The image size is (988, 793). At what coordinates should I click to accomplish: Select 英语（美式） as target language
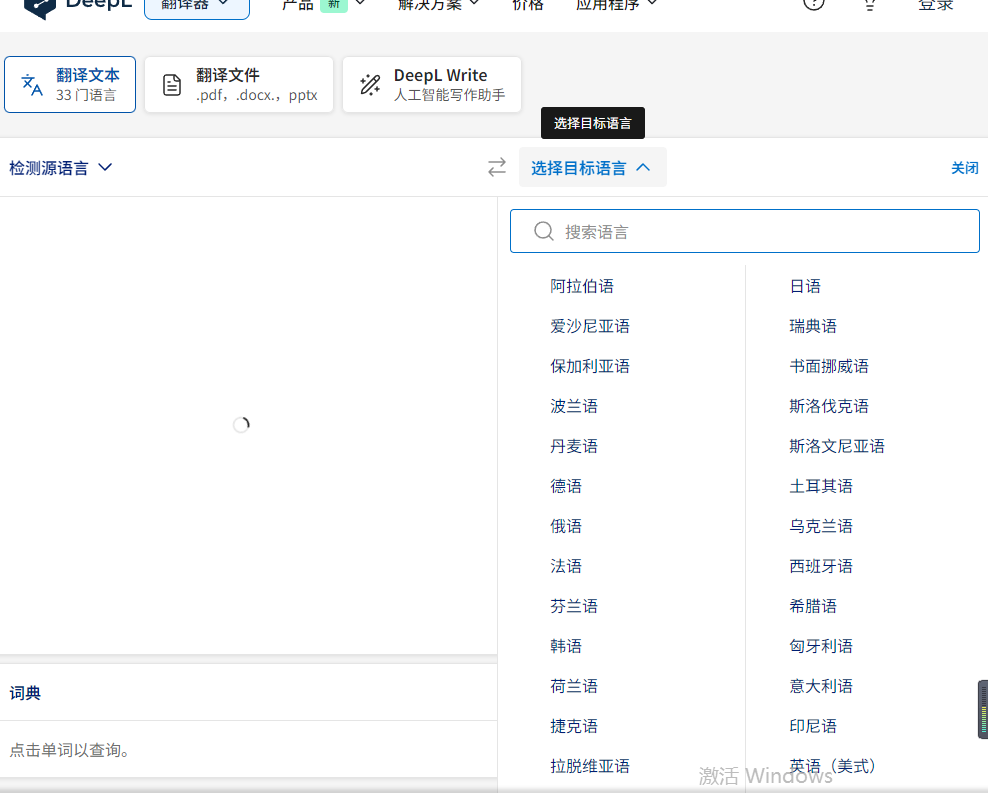tap(832, 766)
